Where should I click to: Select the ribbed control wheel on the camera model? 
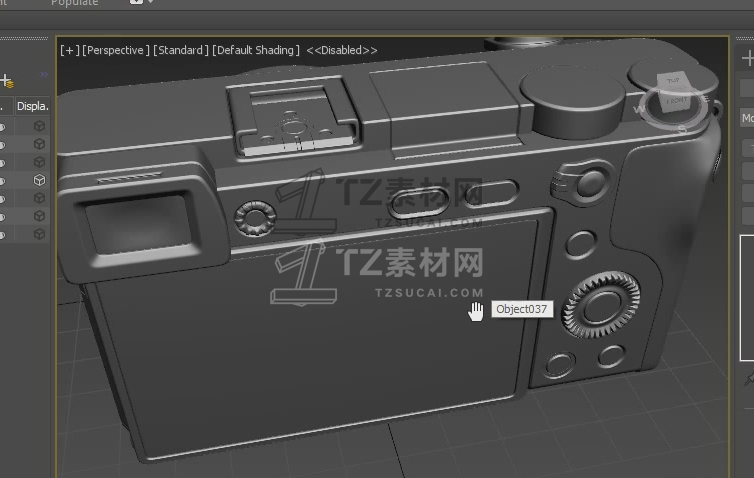tap(601, 305)
